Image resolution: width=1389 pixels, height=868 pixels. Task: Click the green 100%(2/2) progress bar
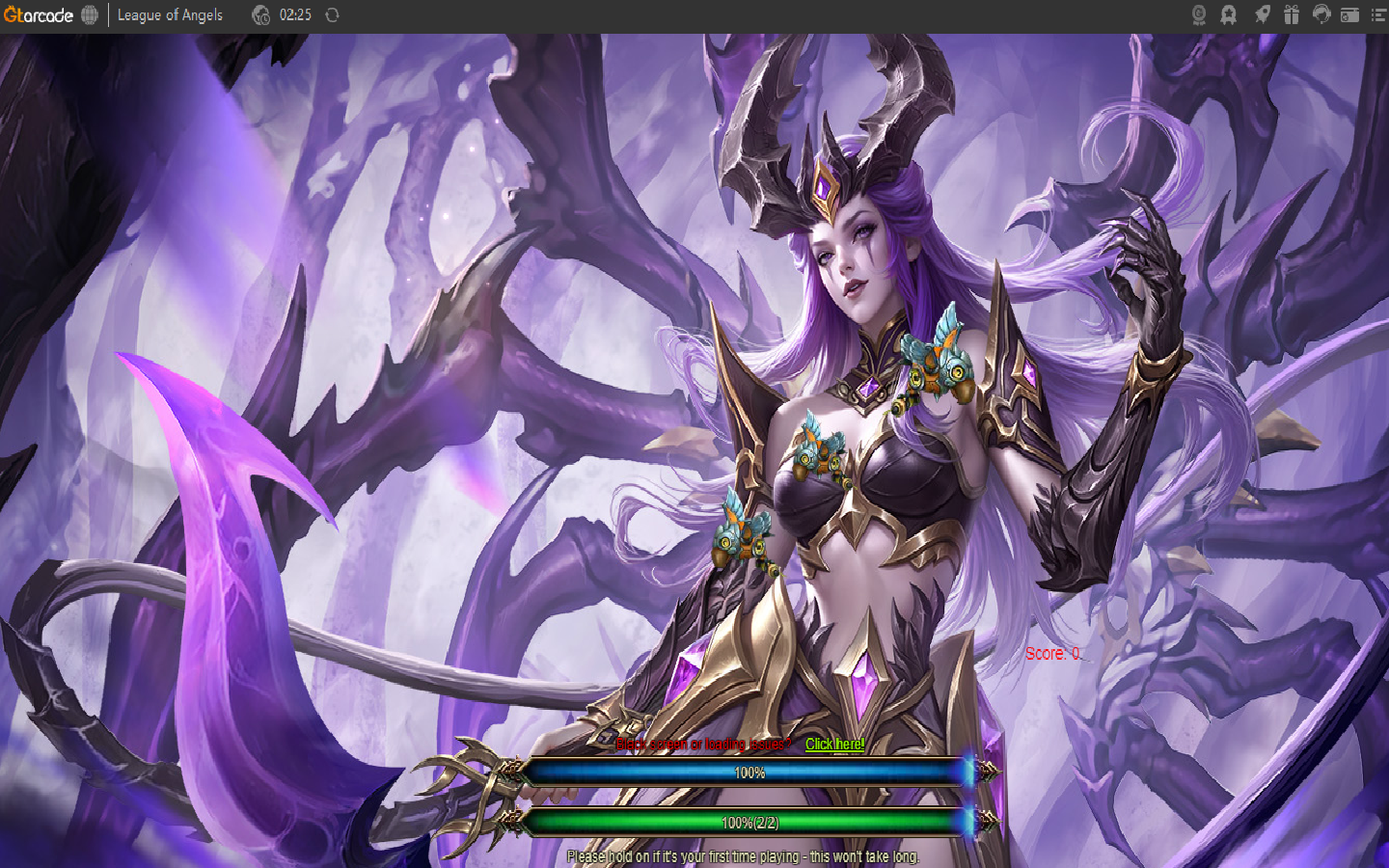[749, 823]
